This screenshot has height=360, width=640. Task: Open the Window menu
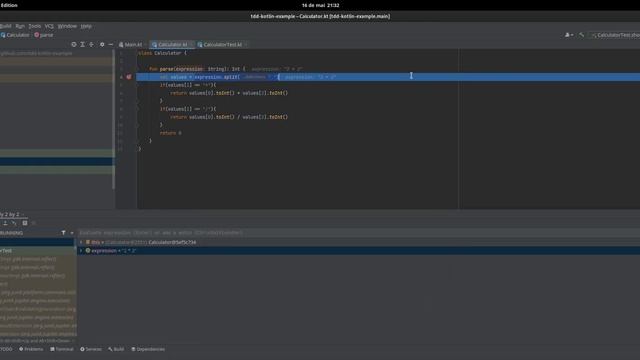point(67,26)
